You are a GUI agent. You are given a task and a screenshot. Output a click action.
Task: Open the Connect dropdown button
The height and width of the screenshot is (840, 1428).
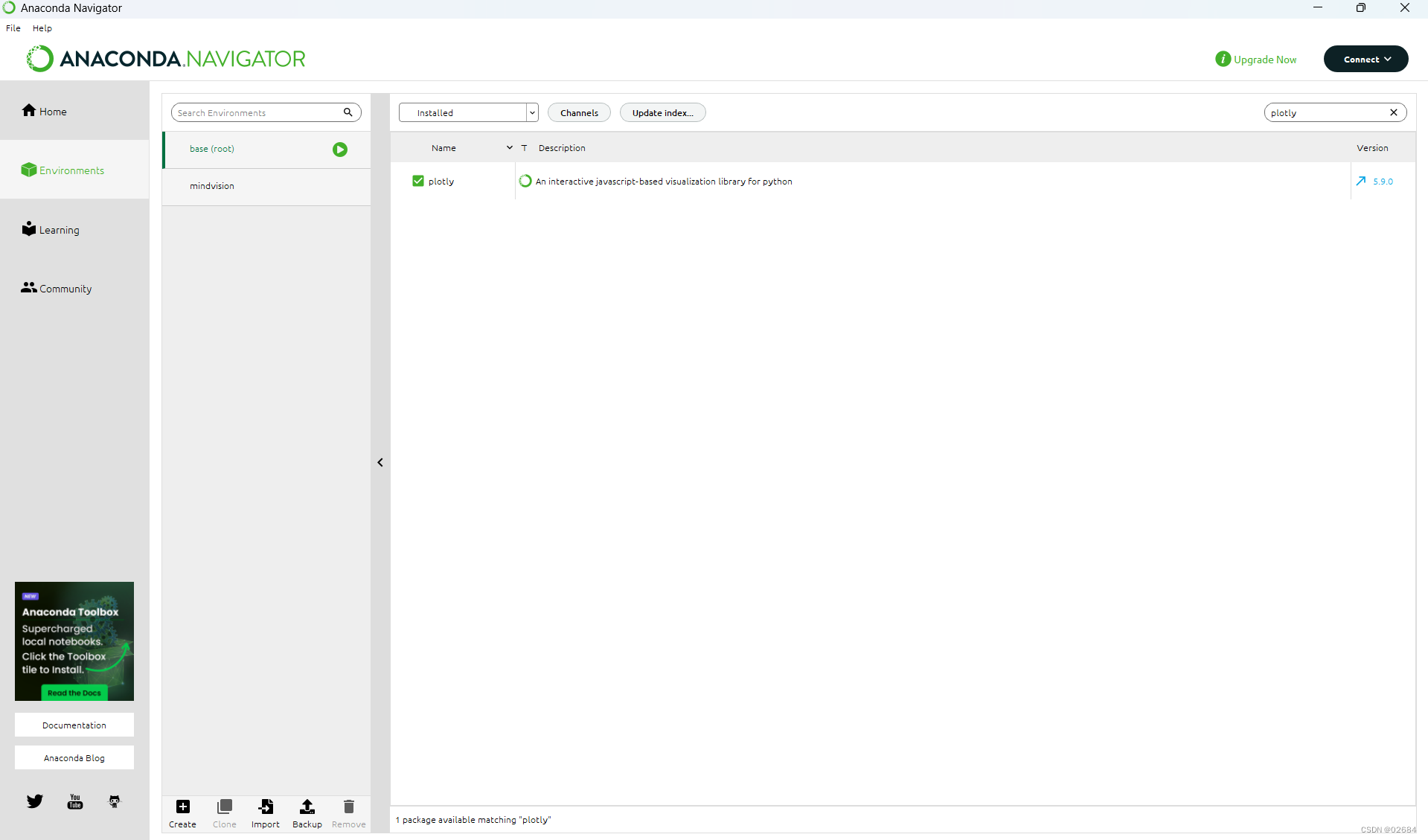pos(1365,59)
